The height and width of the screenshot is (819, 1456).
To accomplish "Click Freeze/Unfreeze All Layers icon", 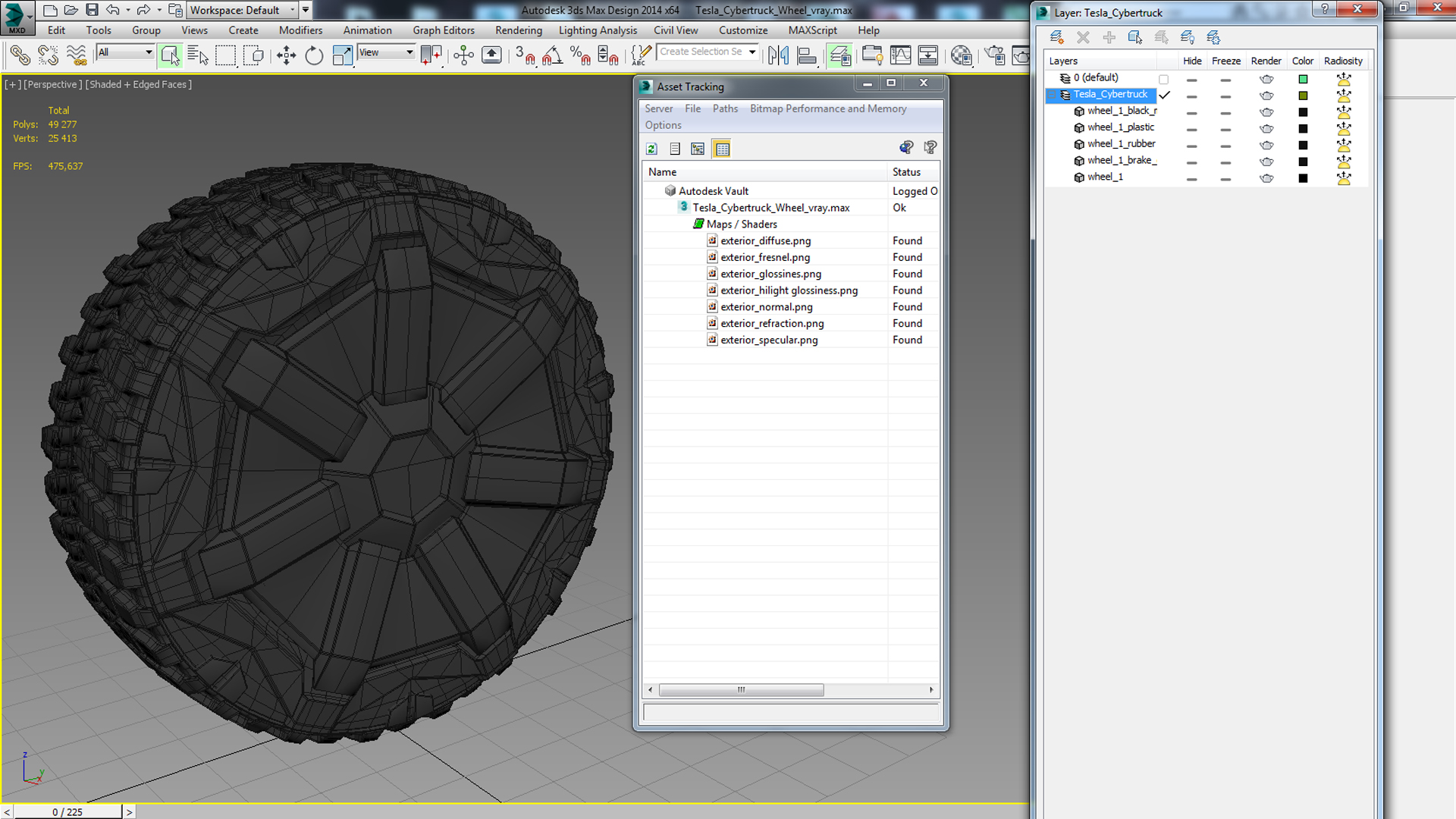I will pos(1213,37).
